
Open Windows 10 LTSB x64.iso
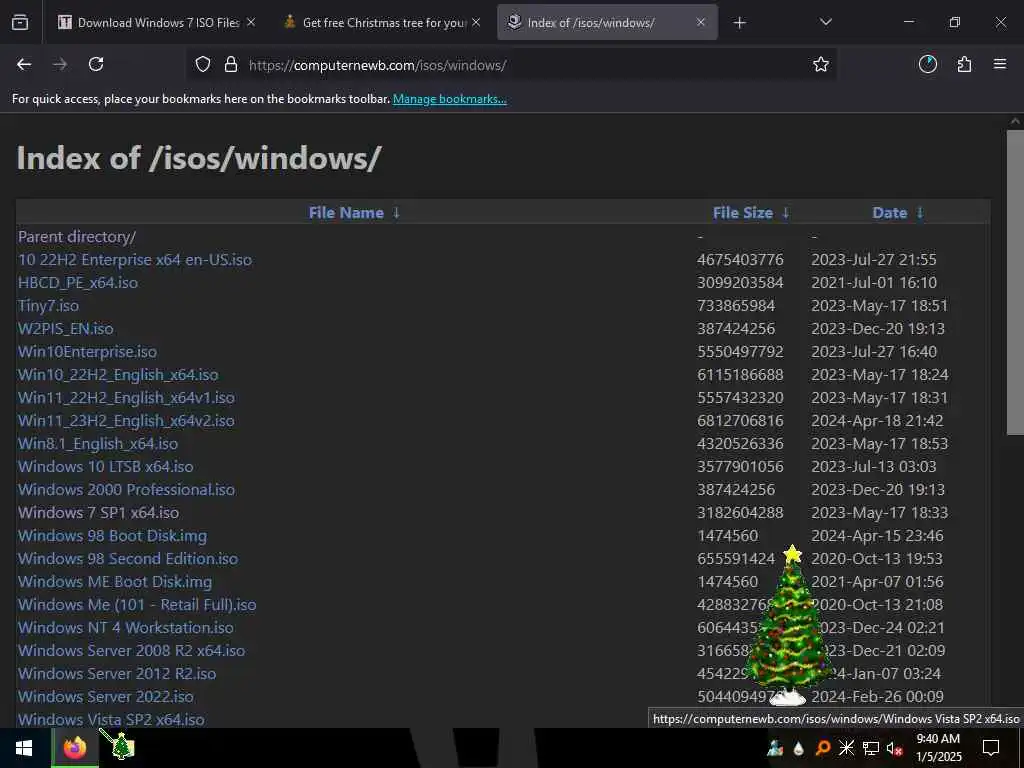pos(105,467)
